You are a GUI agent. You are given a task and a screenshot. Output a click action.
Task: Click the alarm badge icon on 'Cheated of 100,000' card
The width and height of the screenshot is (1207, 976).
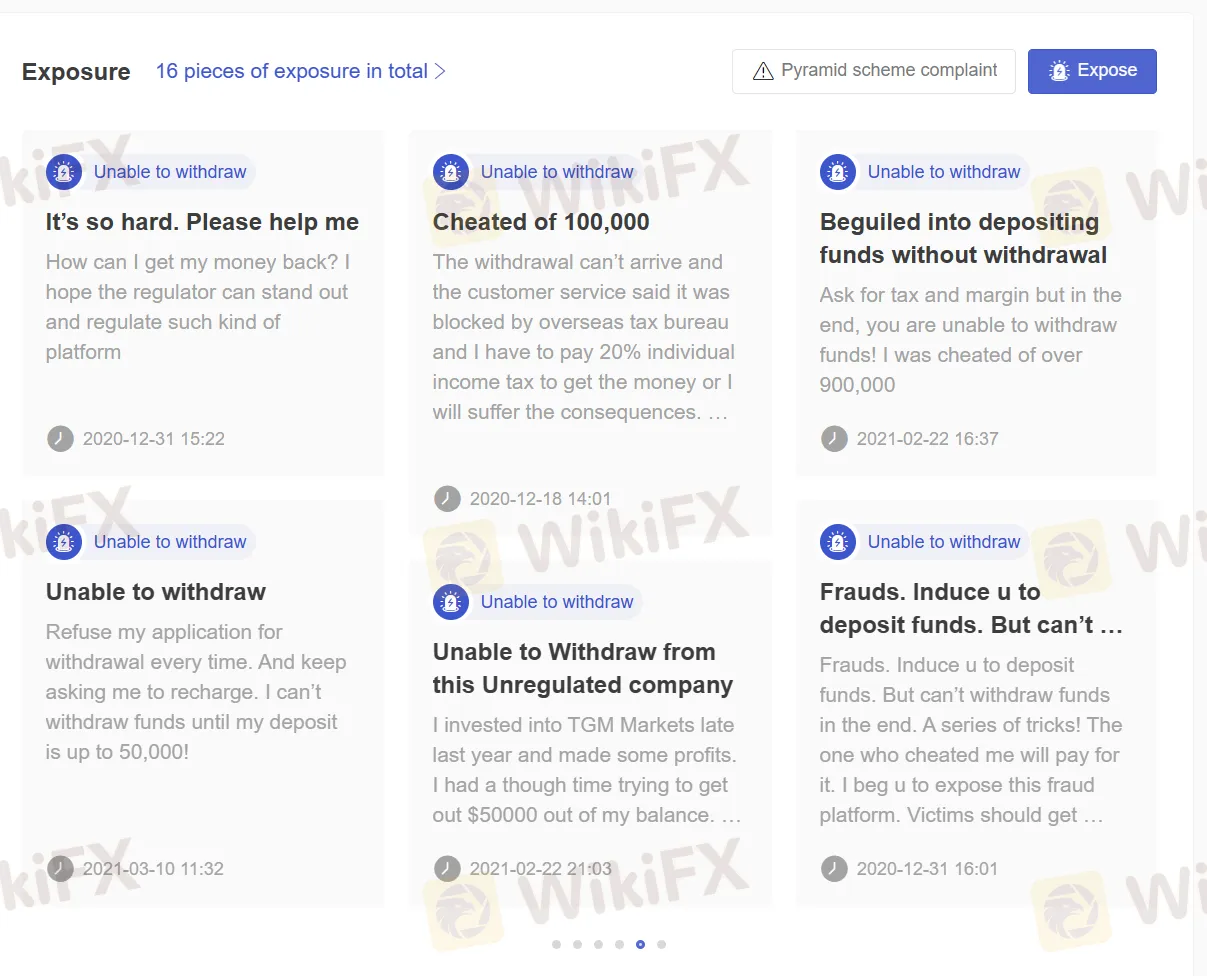pos(451,171)
